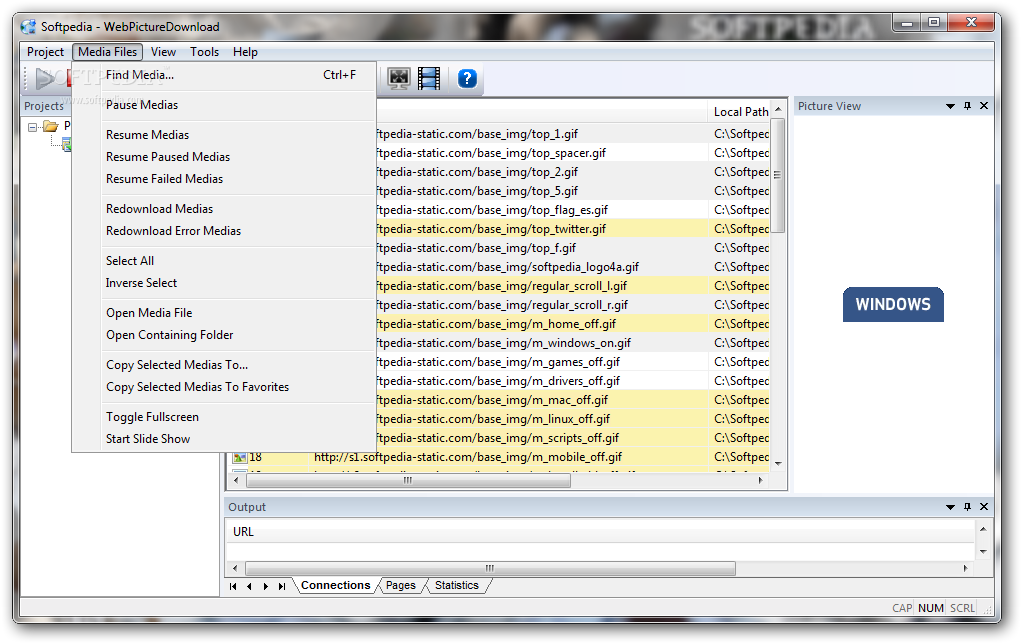1022x644 pixels.
Task: Click the next tab navigation arrow
Action: tap(265, 586)
